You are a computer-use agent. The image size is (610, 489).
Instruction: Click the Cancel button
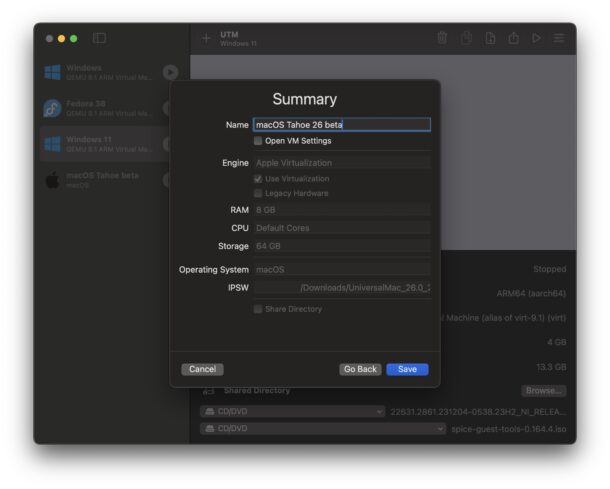pyautogui.click(x=202, y=369)
